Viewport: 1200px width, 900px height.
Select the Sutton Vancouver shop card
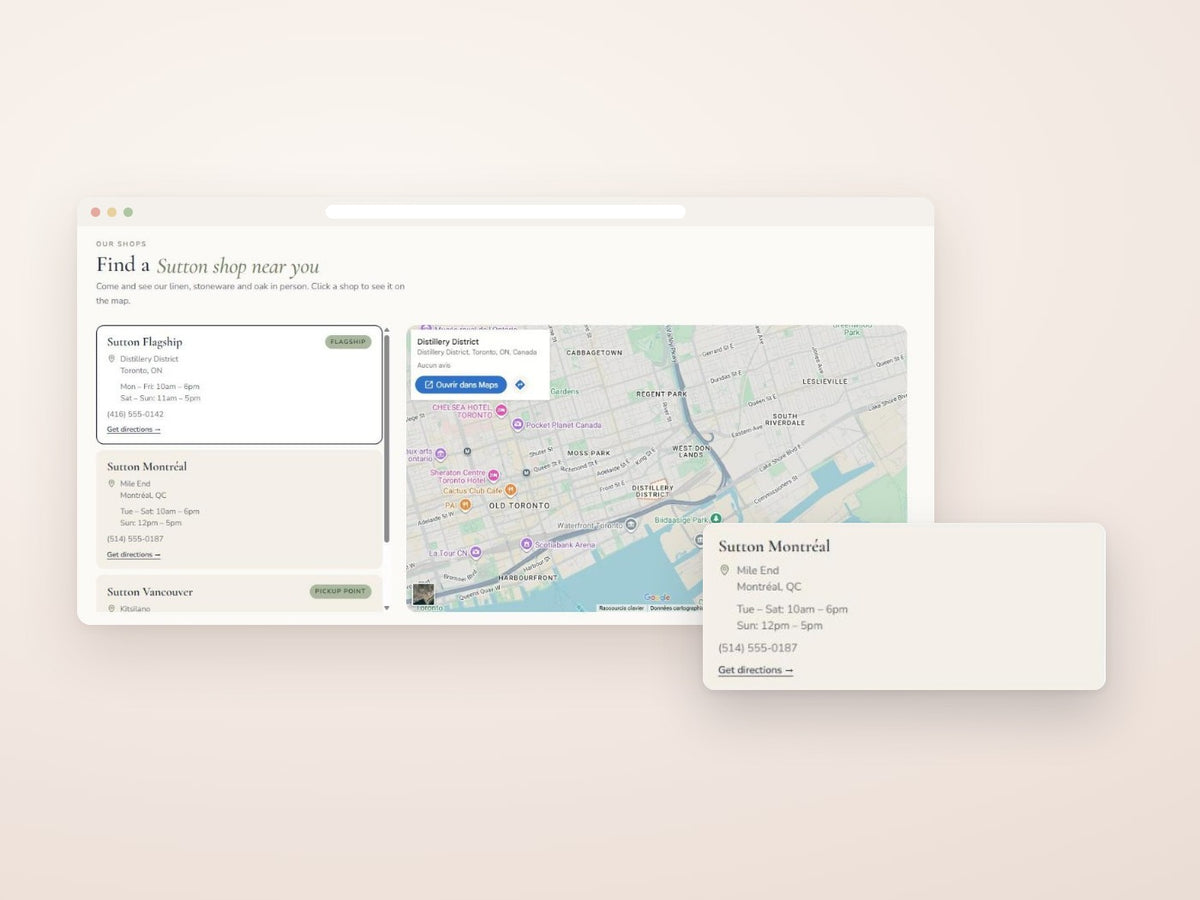pos(239,593)
